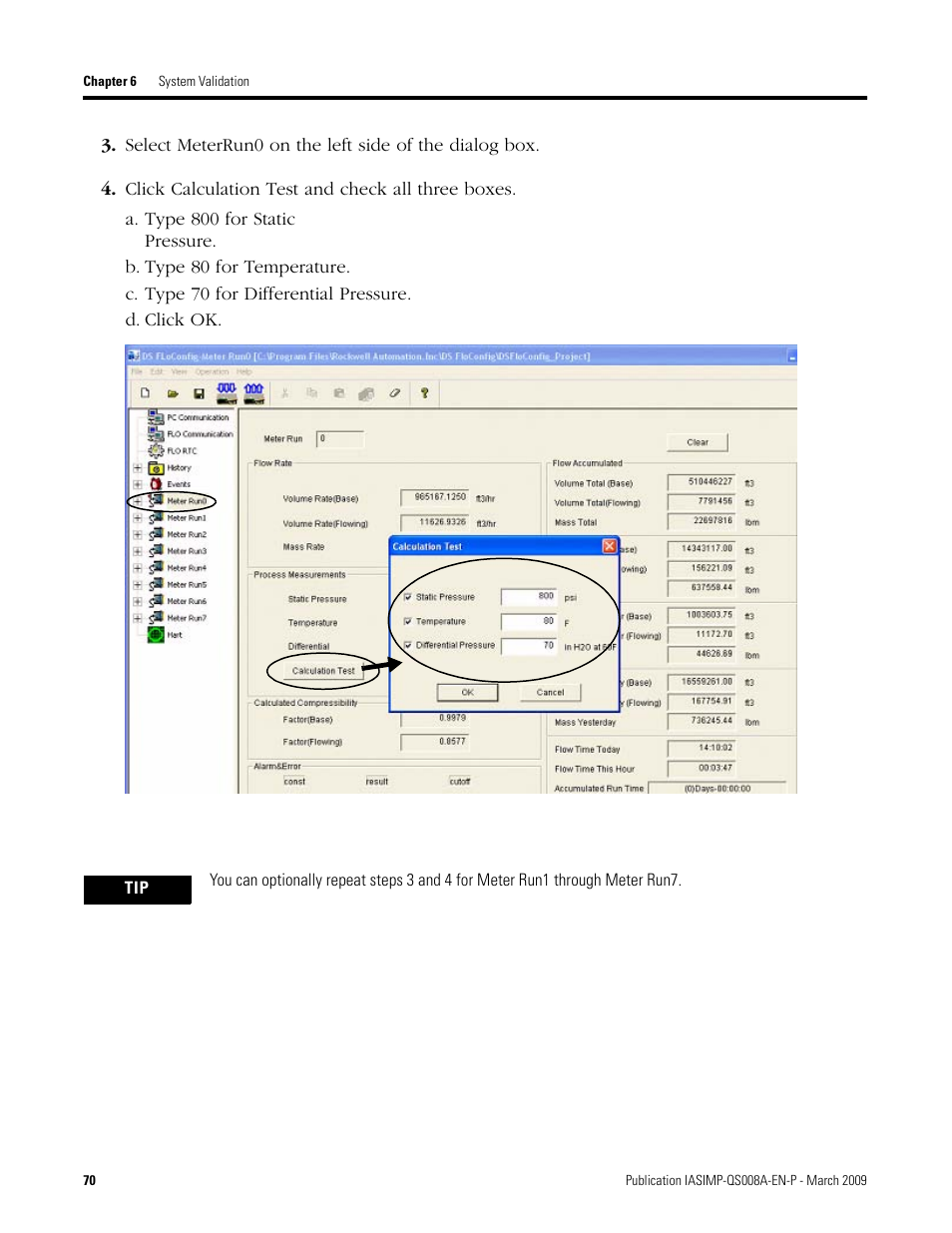Image resolution: width=952 pixels, height=1233 pixels.
Task: Click Cancel in Calculation Test dialog
Action: tap(550, 692)
